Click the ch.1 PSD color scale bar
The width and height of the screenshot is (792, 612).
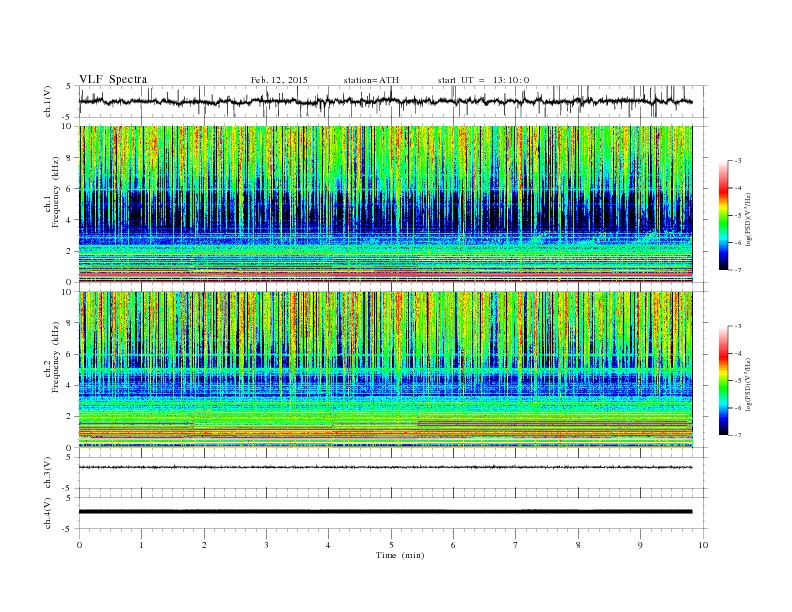pos(723,216)
